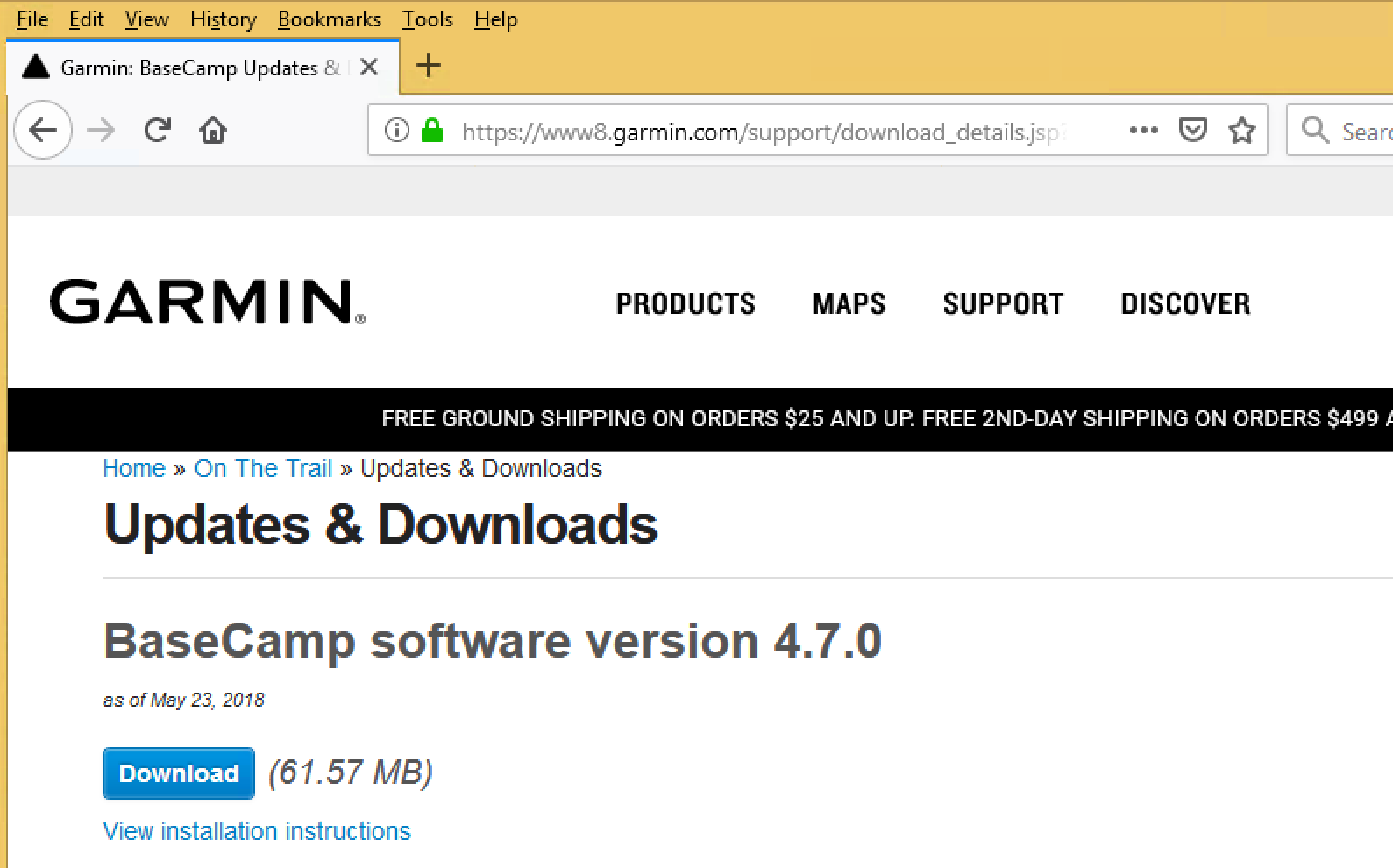Follow the On The Trail breadcrumb link
This screenshot has width=1393, height=868.
[263, 469]
